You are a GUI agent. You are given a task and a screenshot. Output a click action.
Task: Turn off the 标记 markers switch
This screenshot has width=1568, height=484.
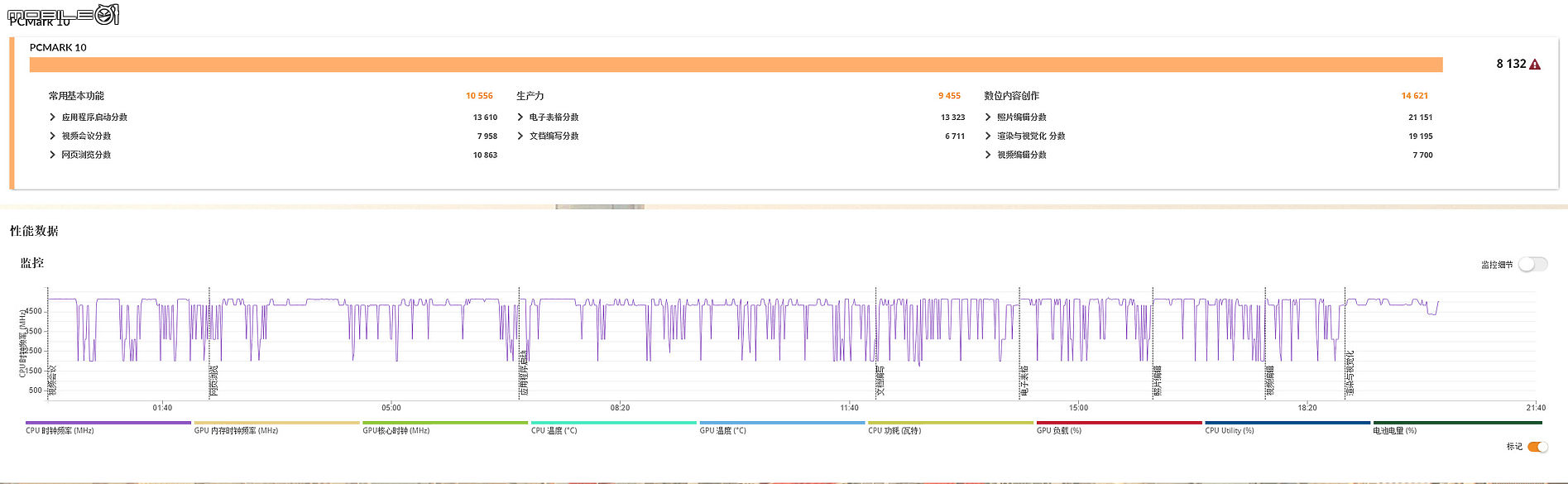pos(1537,447)
